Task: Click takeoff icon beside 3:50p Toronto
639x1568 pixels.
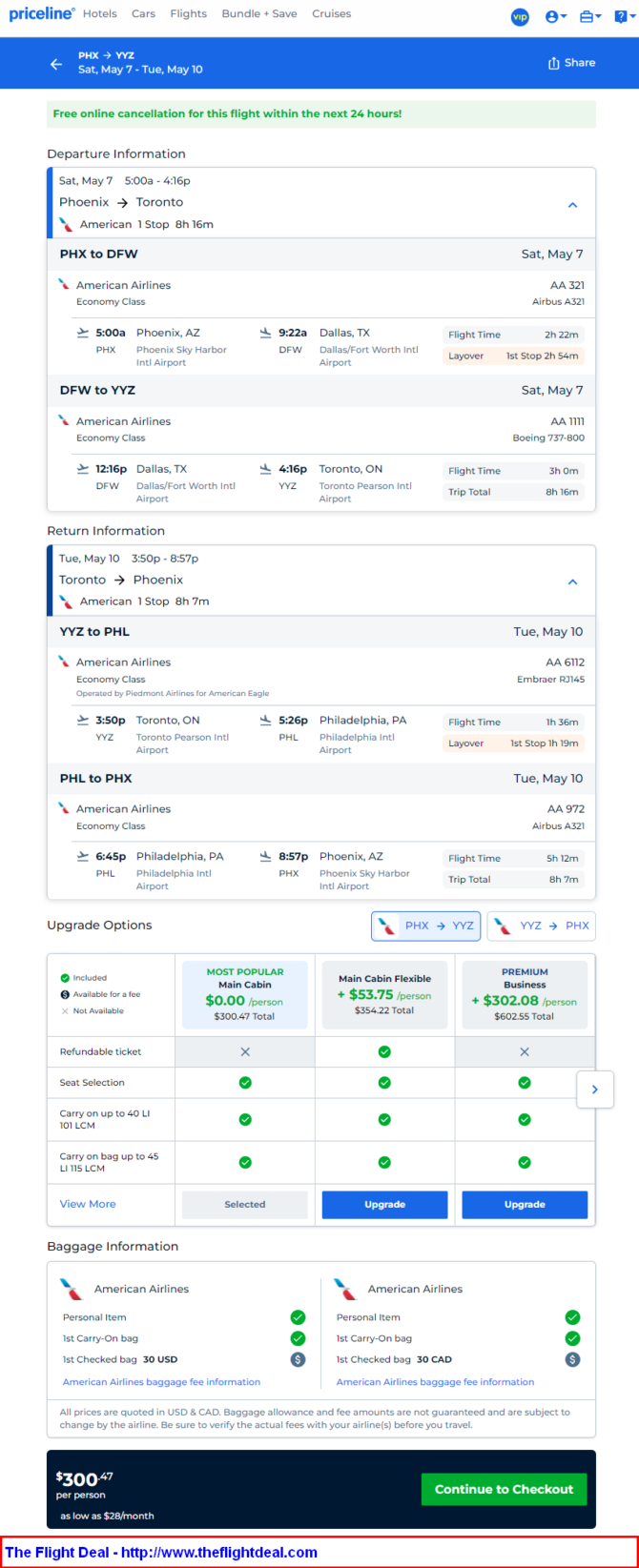Action: tap(83, 721)
